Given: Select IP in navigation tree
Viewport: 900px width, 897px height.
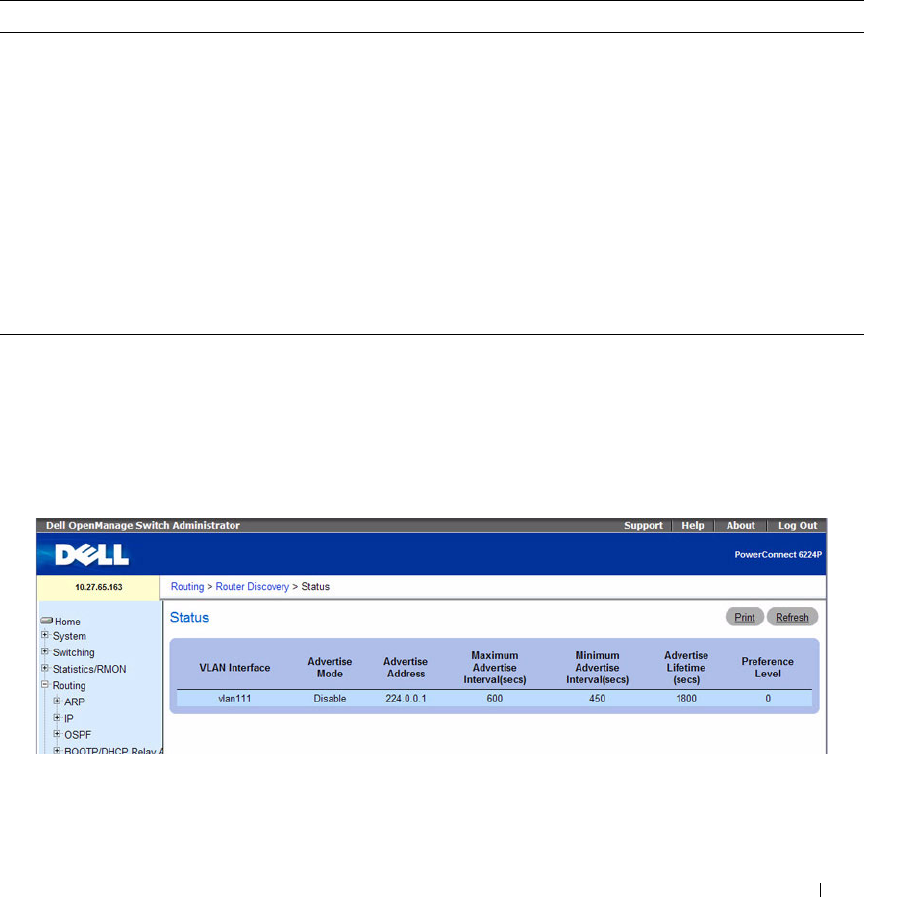Looking at the screenshot, I should point(69,719).
